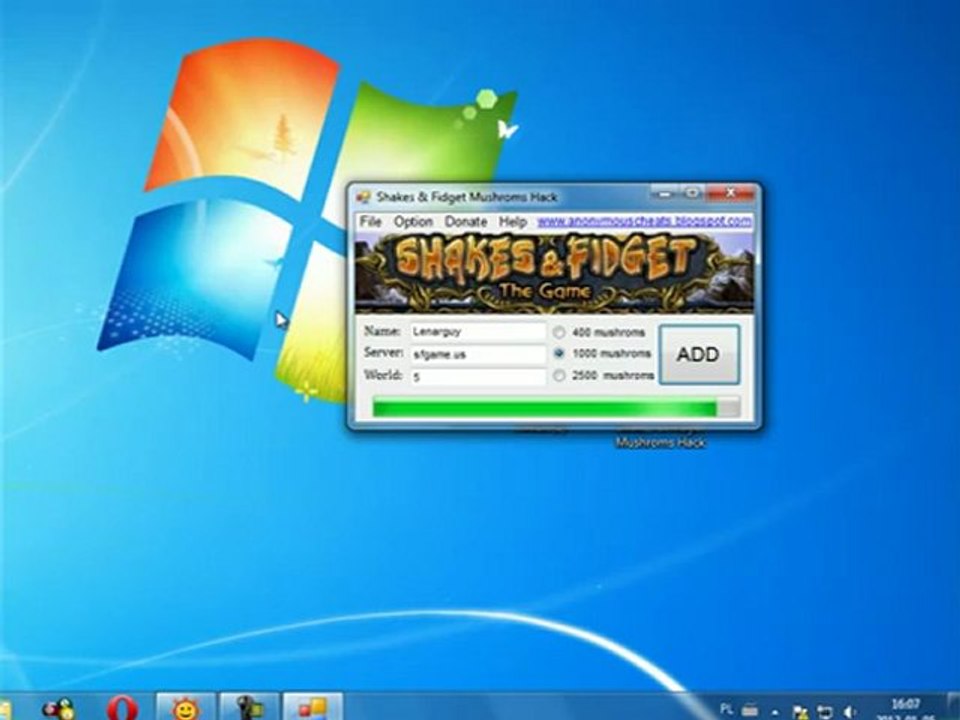The width and height of the screenshot is (960, 720).
Task: Open the Option menu
Action: 413,221
